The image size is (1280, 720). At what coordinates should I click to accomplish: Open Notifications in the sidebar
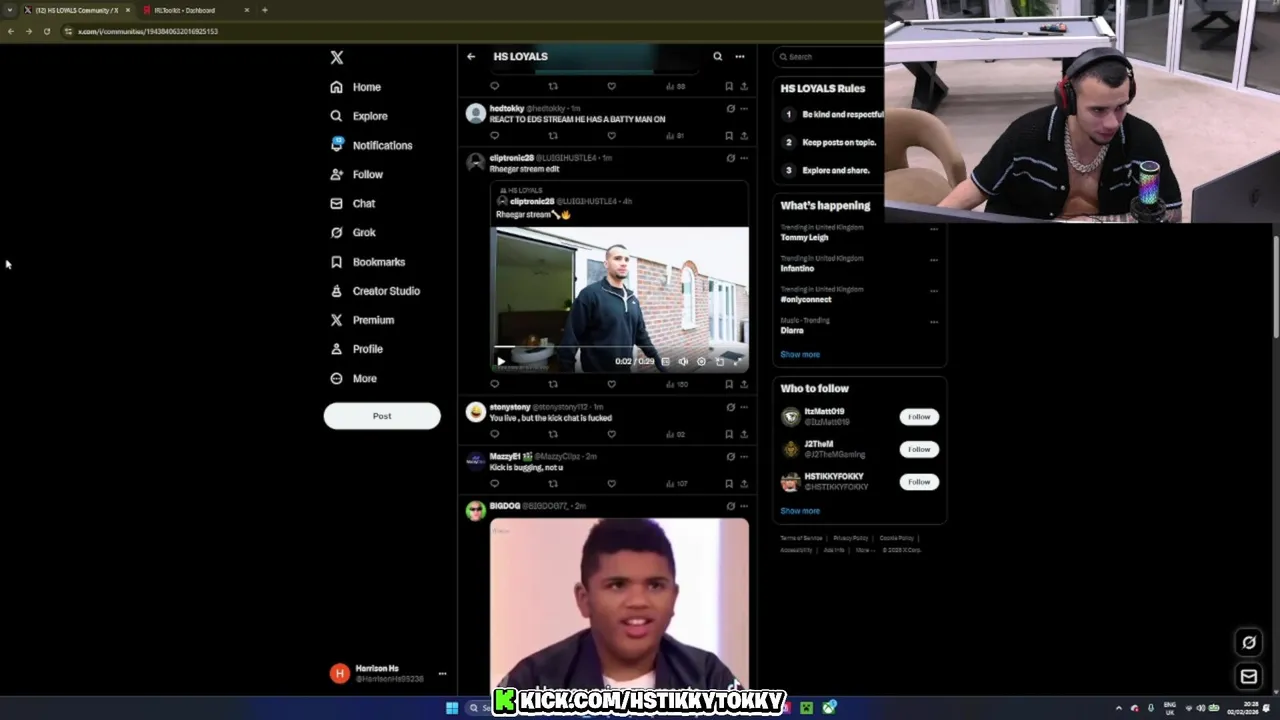click(371, 145)
